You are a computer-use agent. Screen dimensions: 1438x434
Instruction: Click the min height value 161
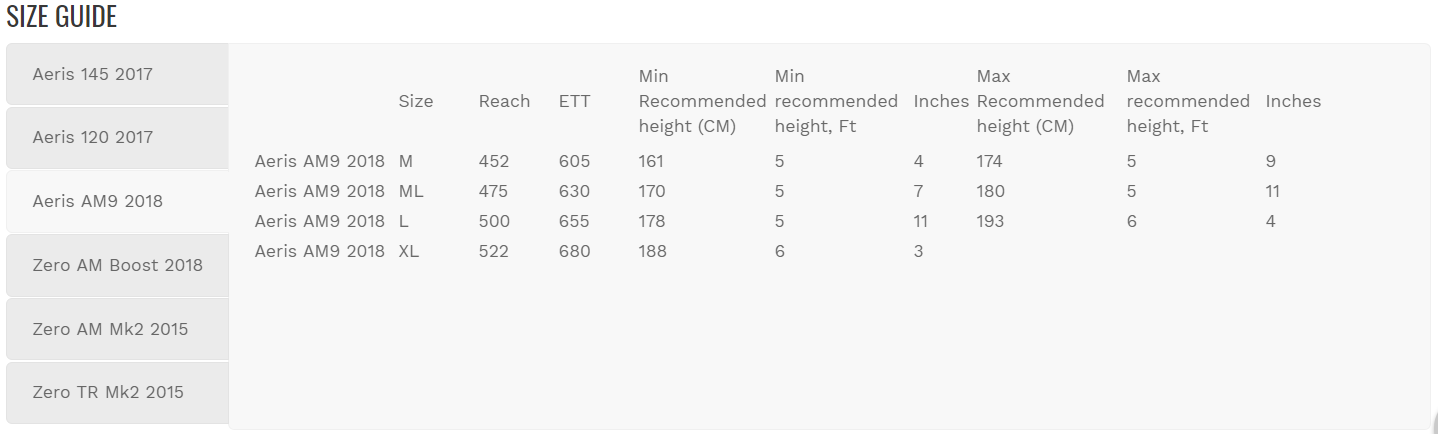[x=651, y=161]
